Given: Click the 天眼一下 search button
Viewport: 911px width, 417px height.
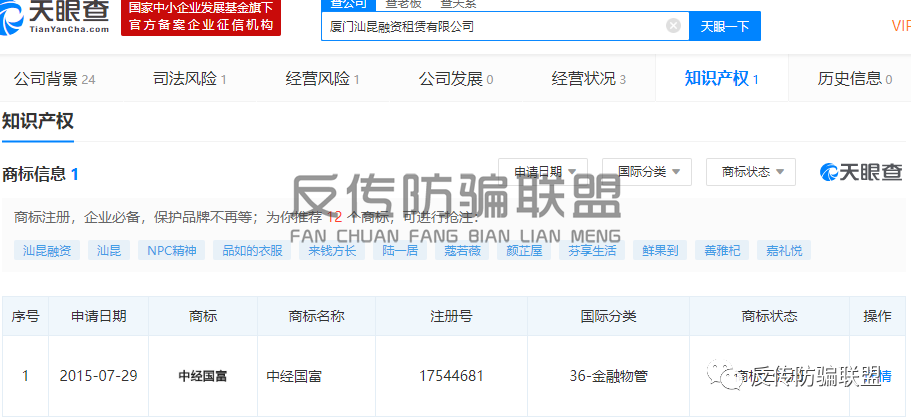Looking at the screenshot, I should (725, 26).
